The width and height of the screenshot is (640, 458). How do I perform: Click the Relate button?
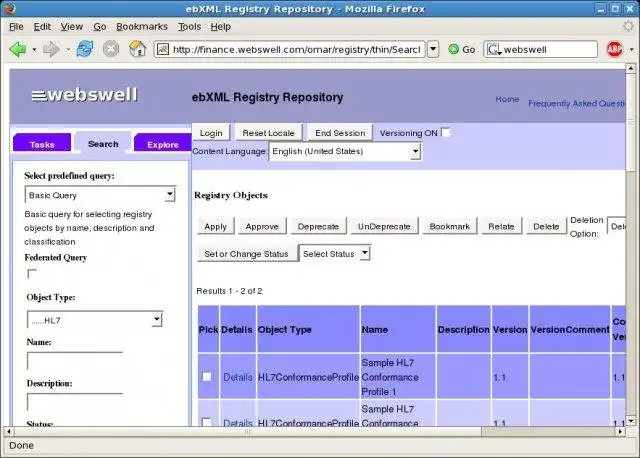click(501, 227)
